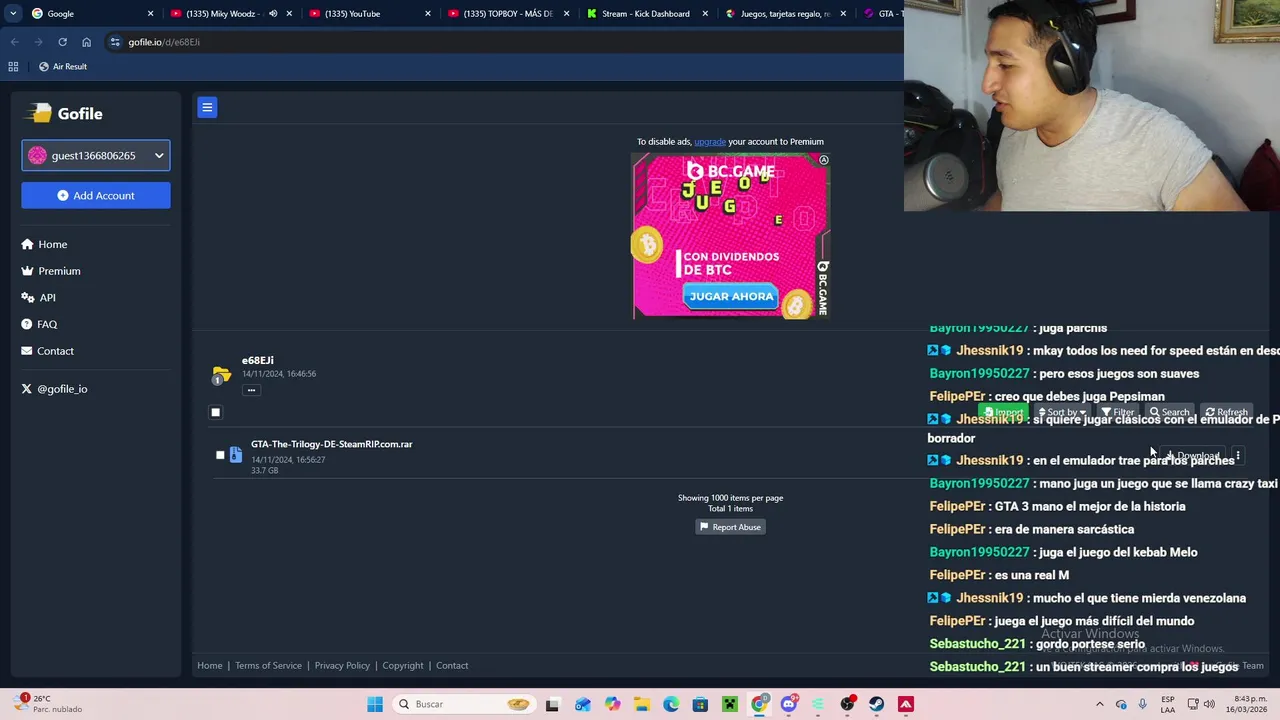Image resolution: width=1280 pixels, height=720 pixels.
Task: Click the Gofile logo
Action: (x=66, y=113)
